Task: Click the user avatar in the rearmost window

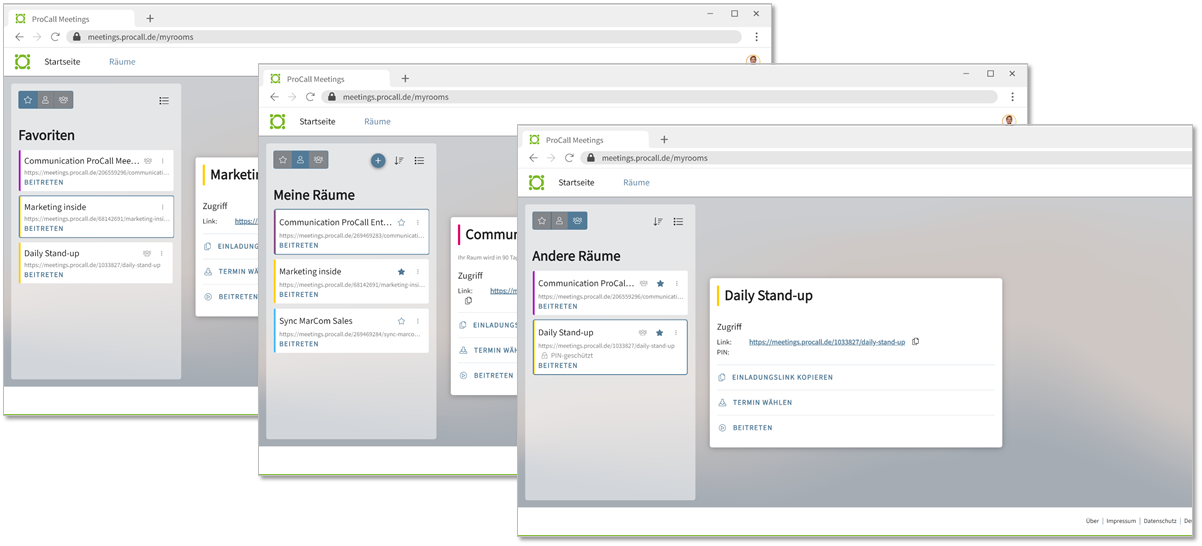Action: 753,61
